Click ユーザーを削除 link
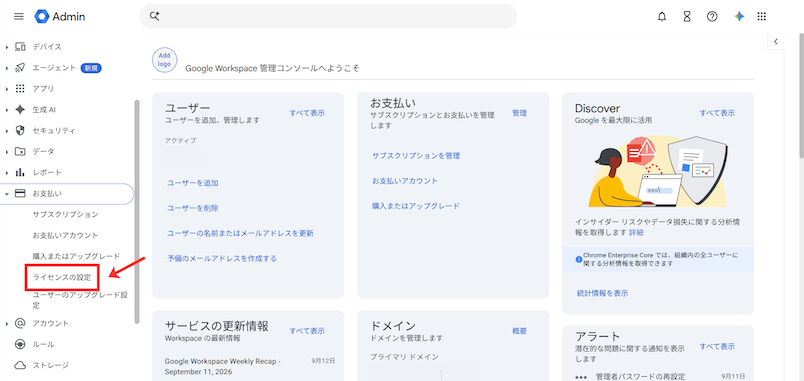The height and width of the screenshot is (381, 804). (193, 208)
